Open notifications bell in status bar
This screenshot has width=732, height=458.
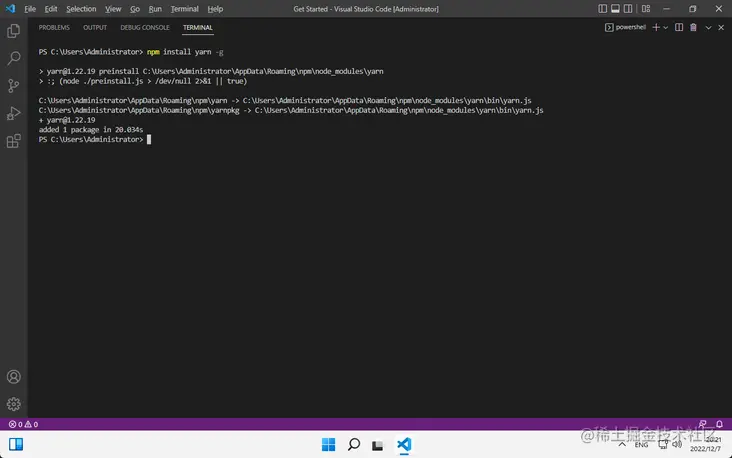(719, 424)
